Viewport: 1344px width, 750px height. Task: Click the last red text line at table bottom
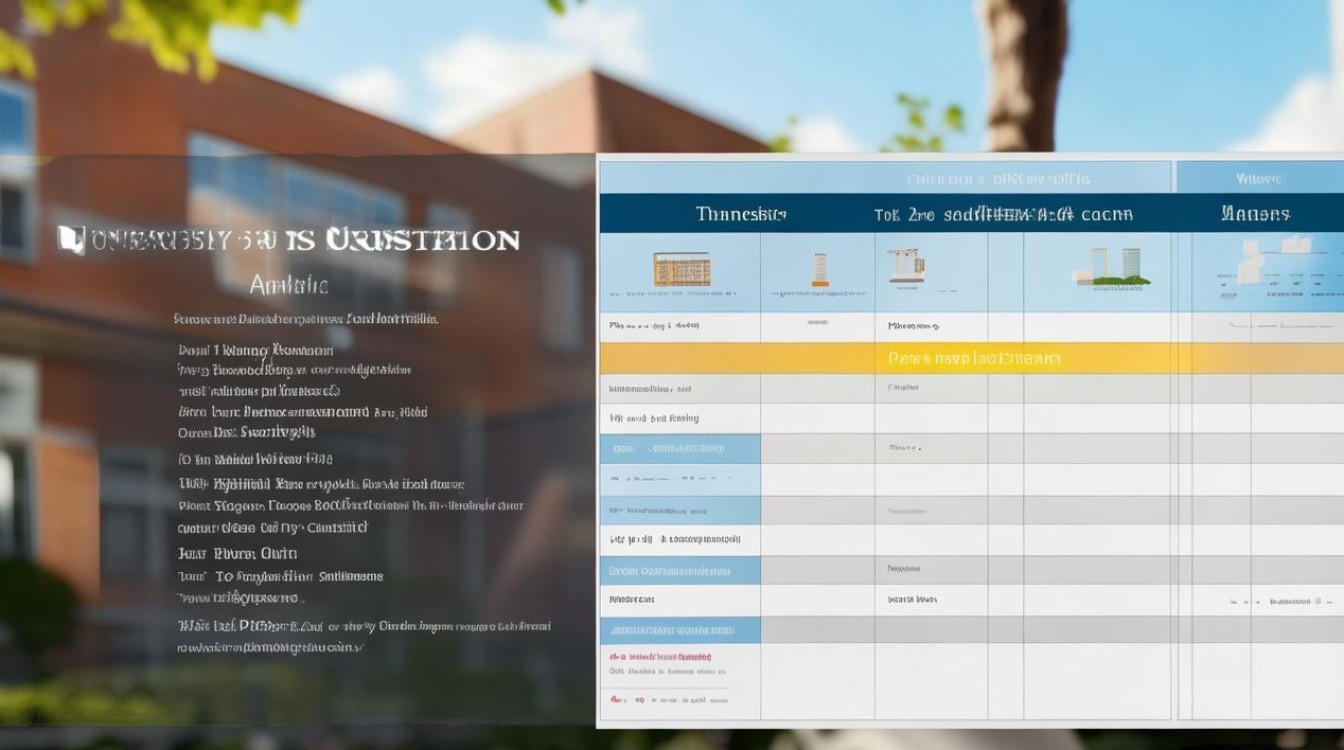(668, 699)
